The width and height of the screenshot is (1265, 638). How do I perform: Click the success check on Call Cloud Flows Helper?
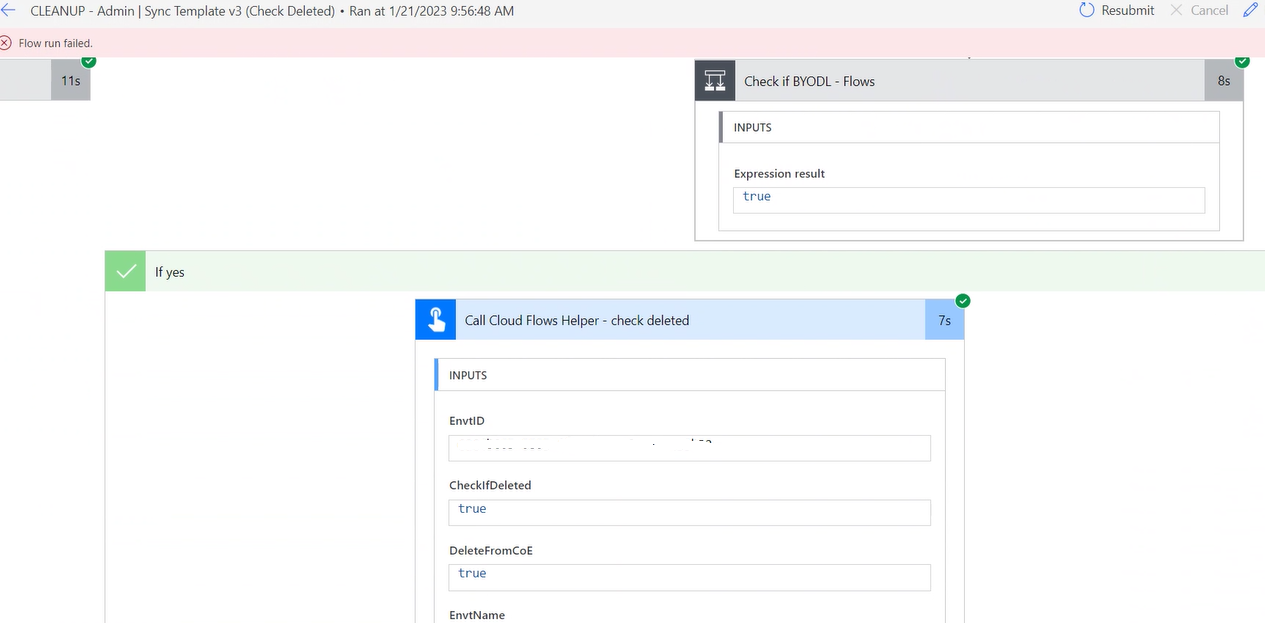pos(963,301)
